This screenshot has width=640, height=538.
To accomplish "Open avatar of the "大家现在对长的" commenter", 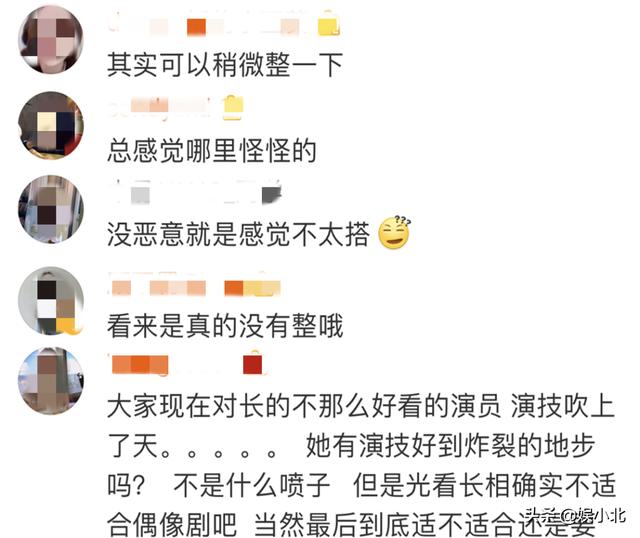I will point(51,380).
